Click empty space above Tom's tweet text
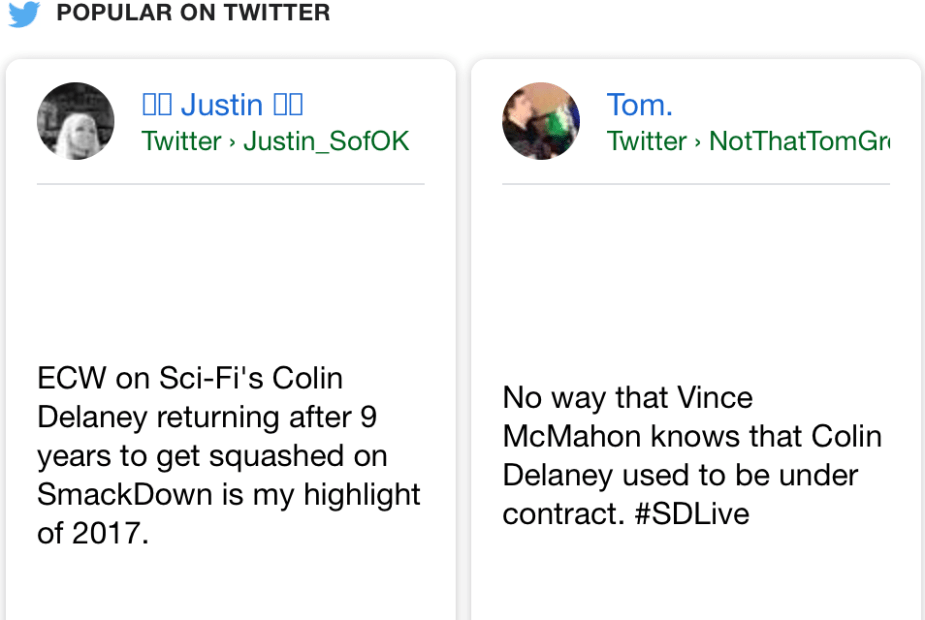Image resolution: width=925 pixels, height=620 pixels. pos(695,280)
